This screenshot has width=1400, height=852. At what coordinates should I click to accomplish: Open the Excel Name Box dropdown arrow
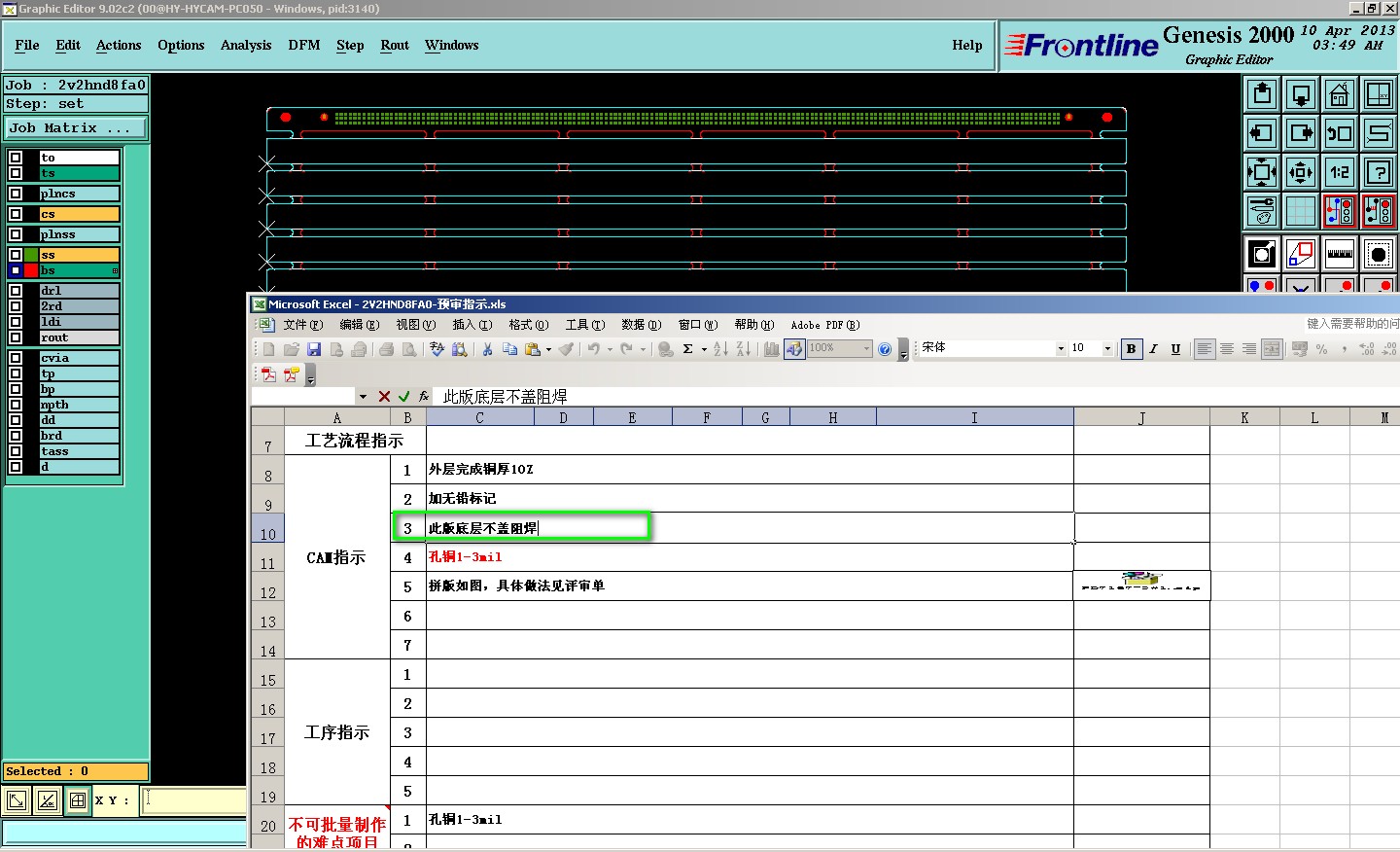click(363, 396)
